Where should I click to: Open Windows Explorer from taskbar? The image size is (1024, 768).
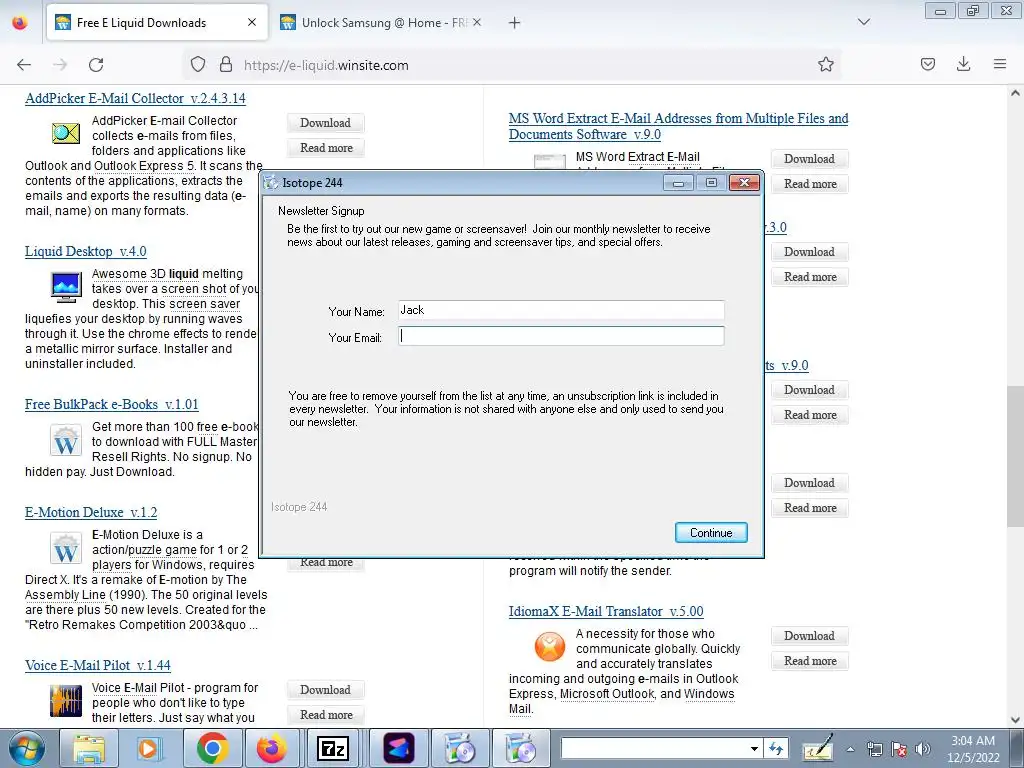tap(89, 748)
